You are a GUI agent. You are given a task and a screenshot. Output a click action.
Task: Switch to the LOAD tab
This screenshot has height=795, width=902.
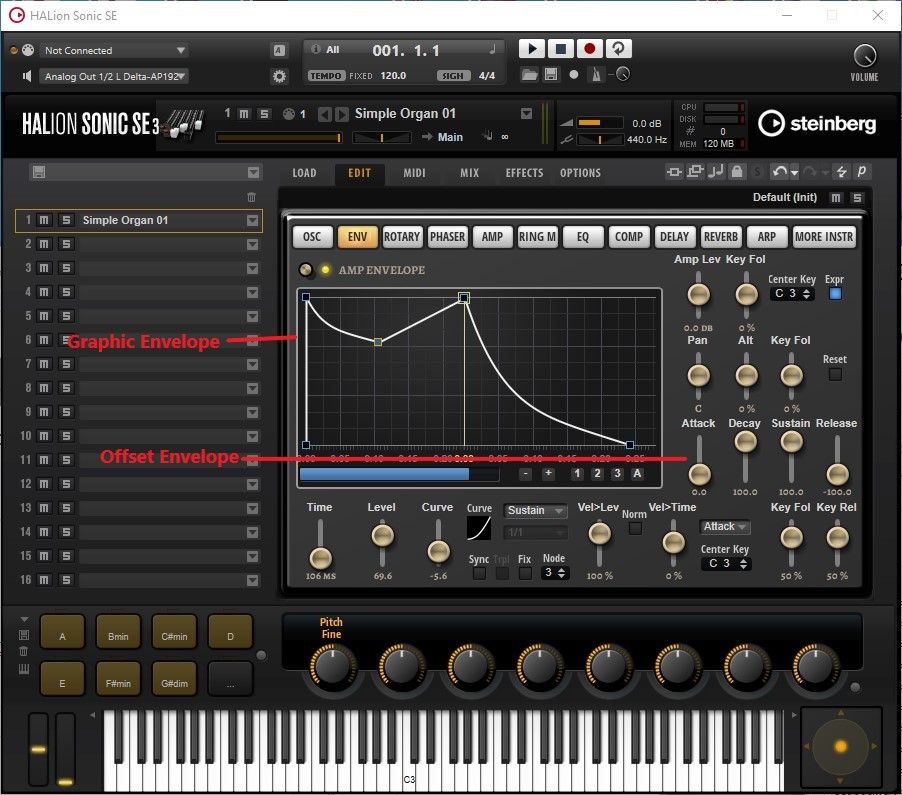coord(304,173)
